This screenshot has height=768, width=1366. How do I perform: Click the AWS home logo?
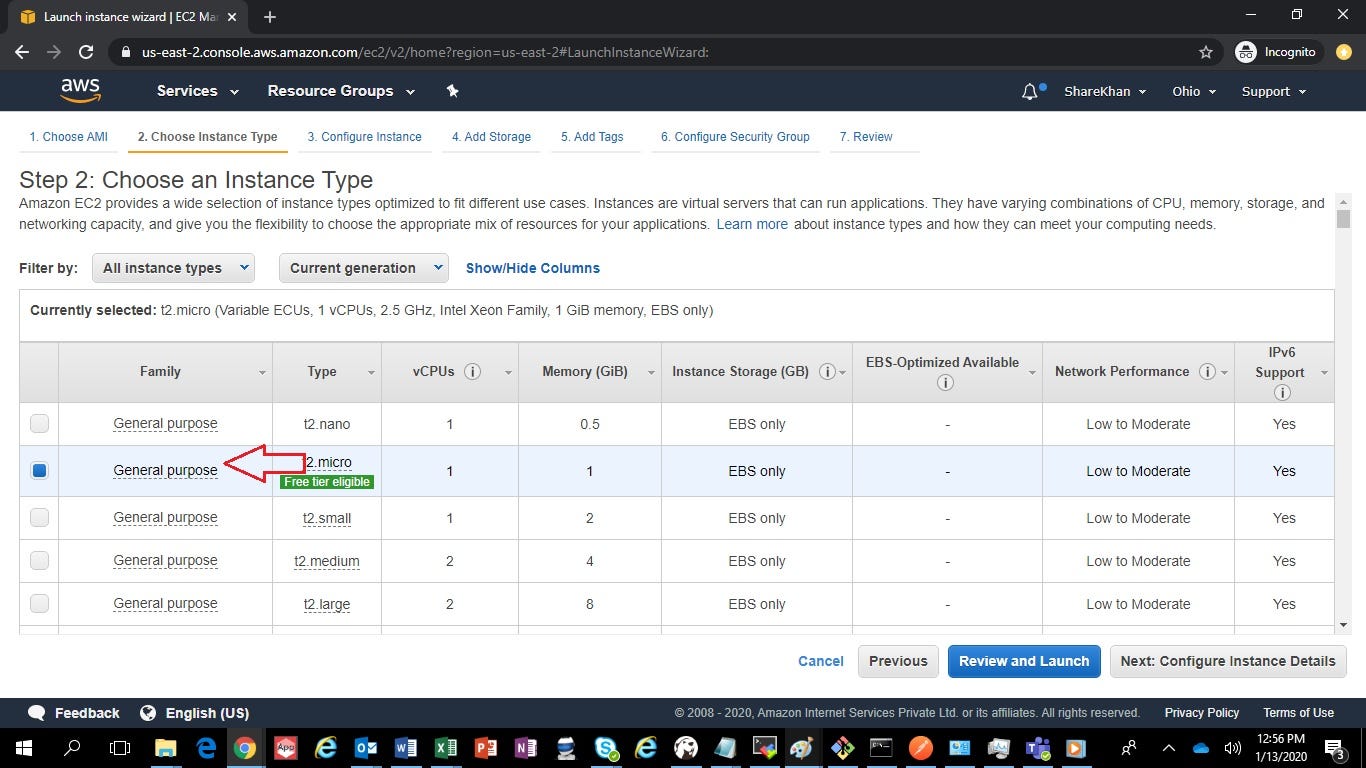click(80, 89)
